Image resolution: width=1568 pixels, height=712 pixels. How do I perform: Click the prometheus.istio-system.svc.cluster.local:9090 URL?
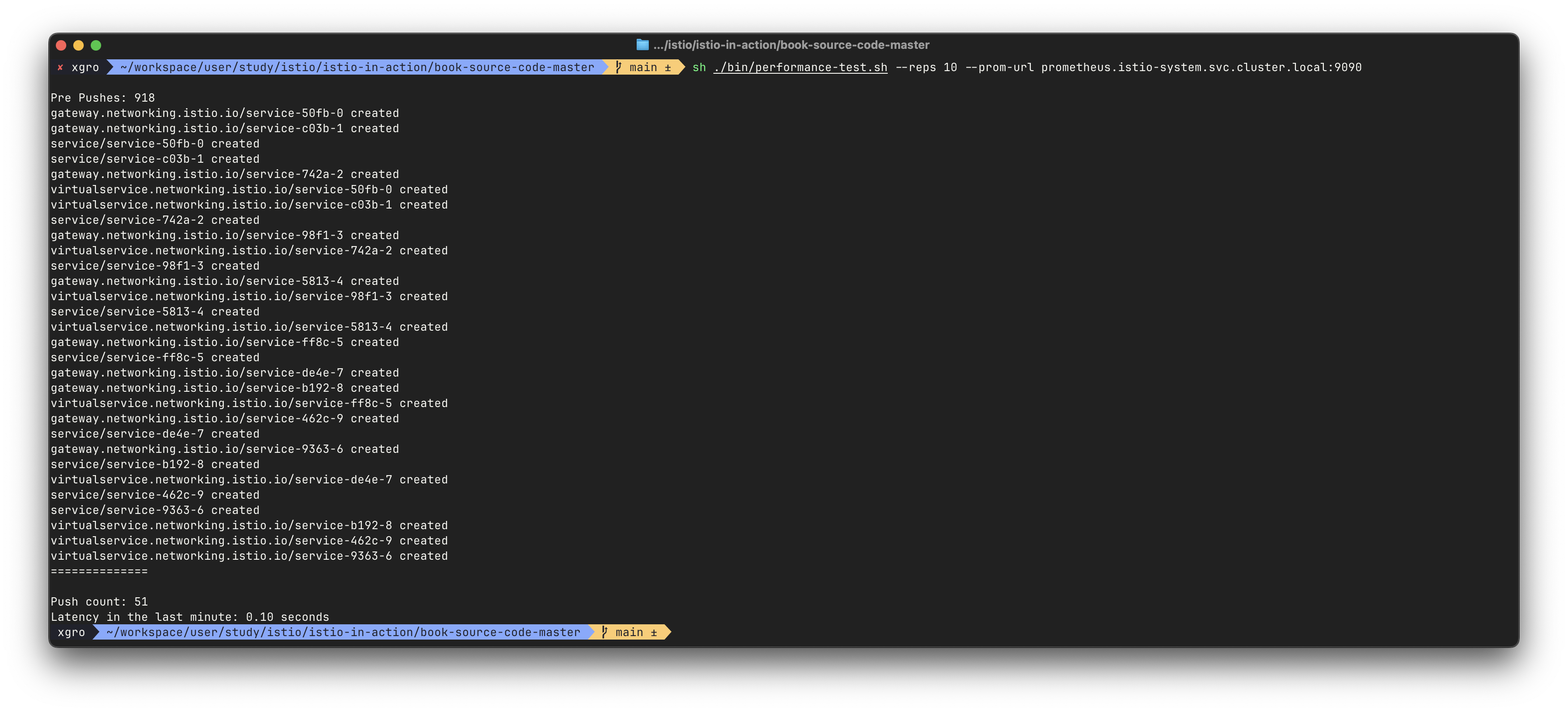click(1201, 67)
